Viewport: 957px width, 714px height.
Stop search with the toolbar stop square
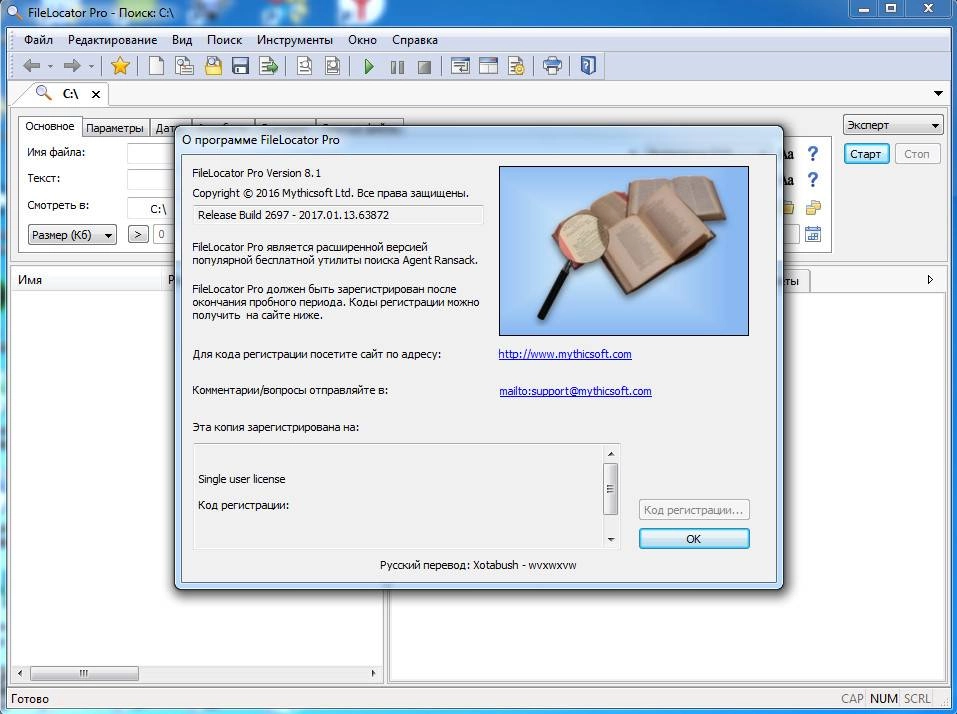tap(424, 67)
